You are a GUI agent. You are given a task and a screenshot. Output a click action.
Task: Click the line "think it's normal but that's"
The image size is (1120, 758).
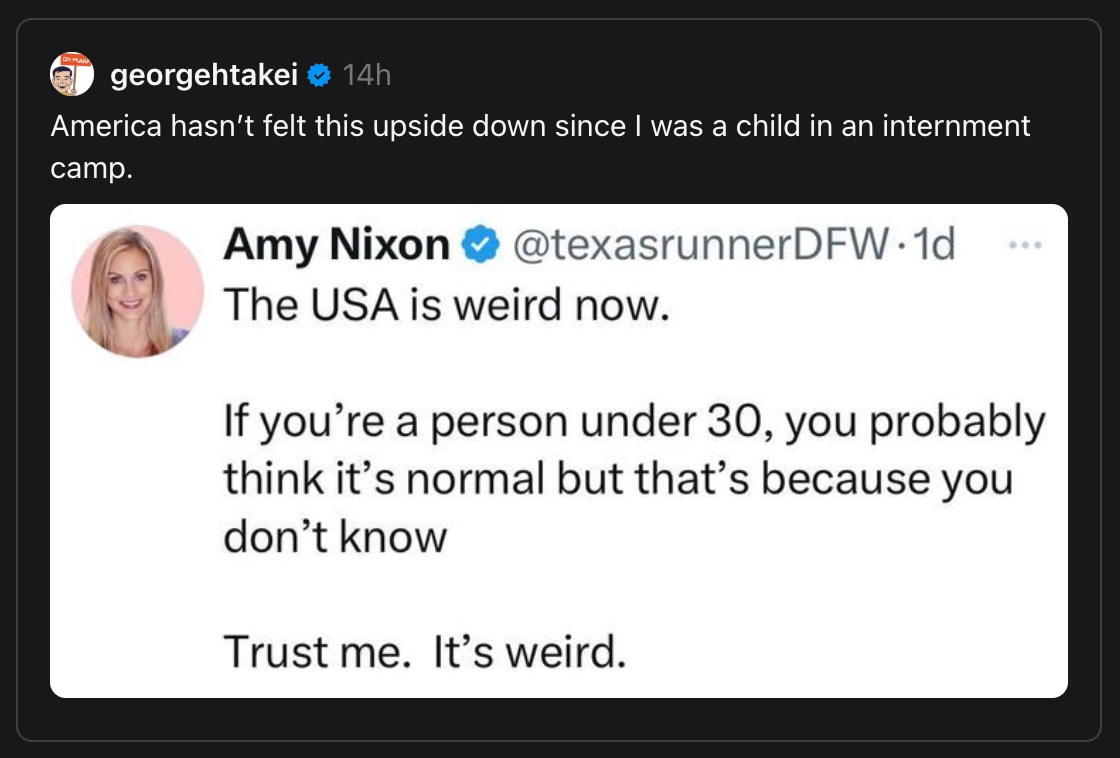(618, 479)
